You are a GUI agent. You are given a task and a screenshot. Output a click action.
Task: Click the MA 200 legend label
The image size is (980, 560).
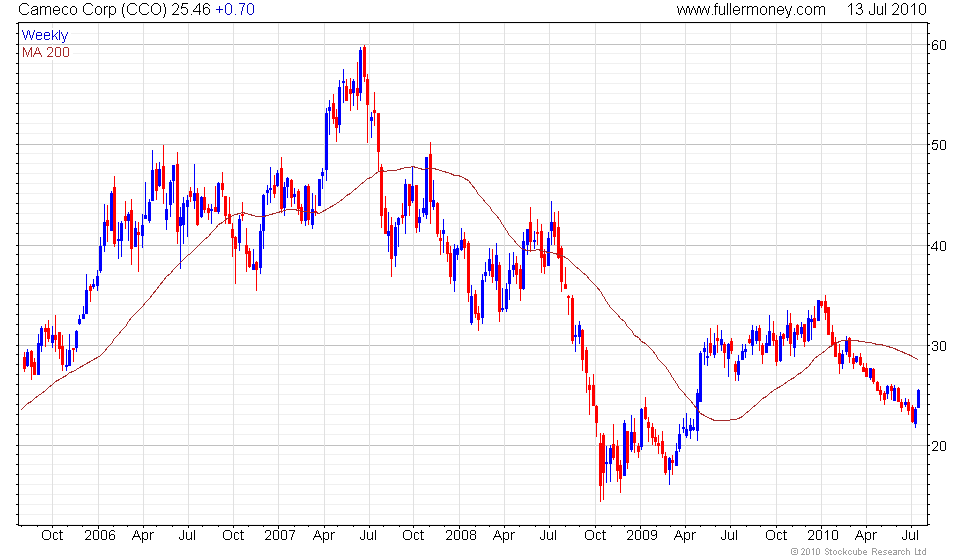coord(46,52)
